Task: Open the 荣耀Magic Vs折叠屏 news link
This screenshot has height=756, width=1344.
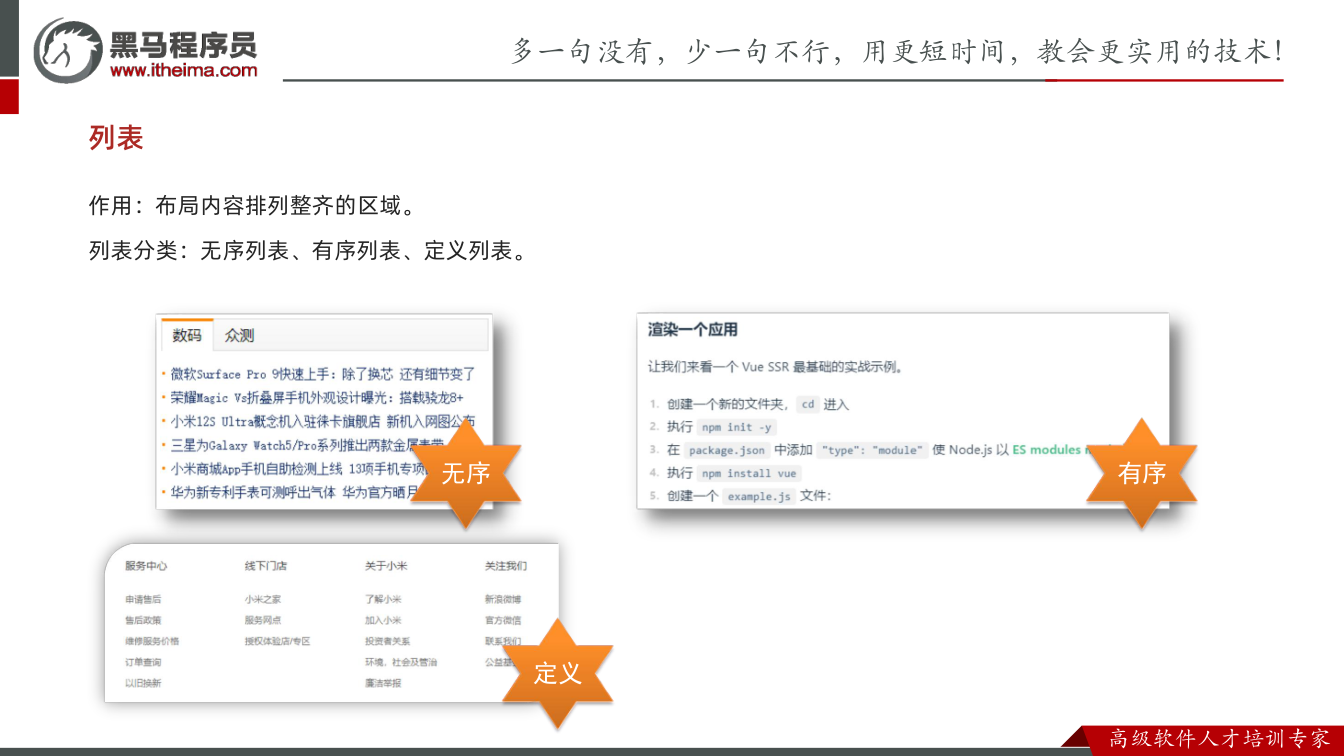Action: tap(317, 397)
